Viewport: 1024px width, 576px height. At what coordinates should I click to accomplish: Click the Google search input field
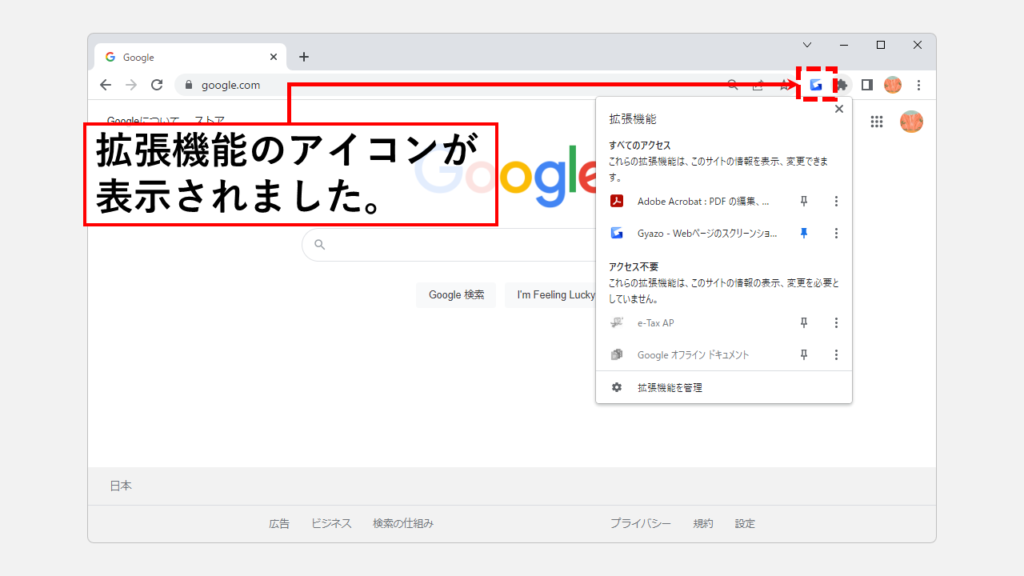[x=450, y=244]
